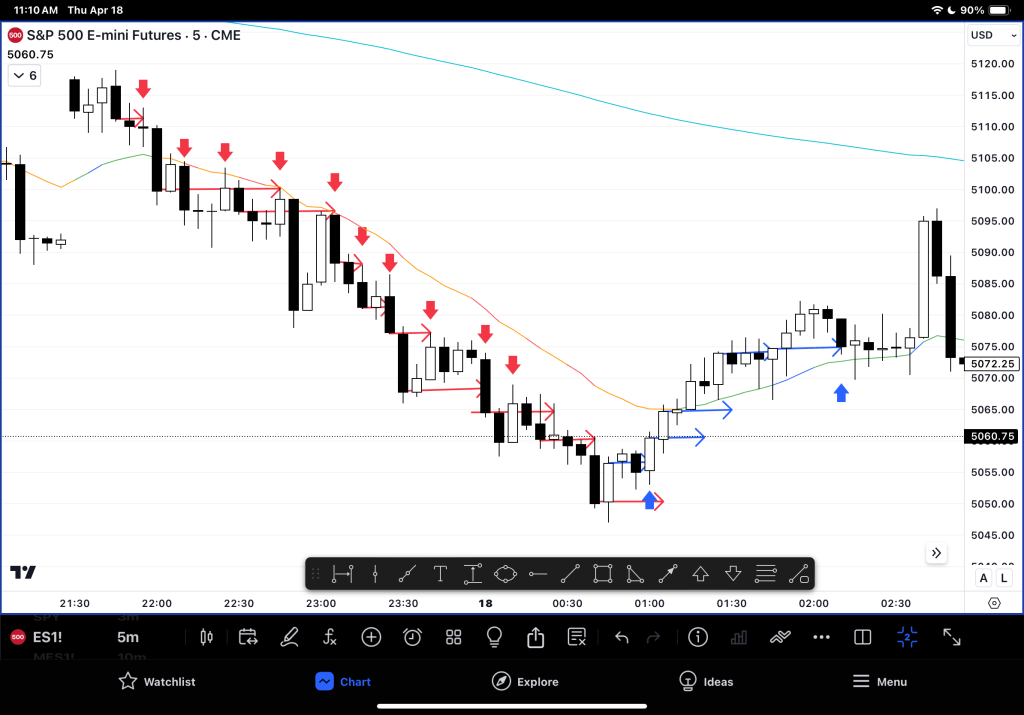Image resolution: width=1024 pixels, height=715 pixels.
Task: Open the bottom Menu button
Action: click(x=879, y=682)
